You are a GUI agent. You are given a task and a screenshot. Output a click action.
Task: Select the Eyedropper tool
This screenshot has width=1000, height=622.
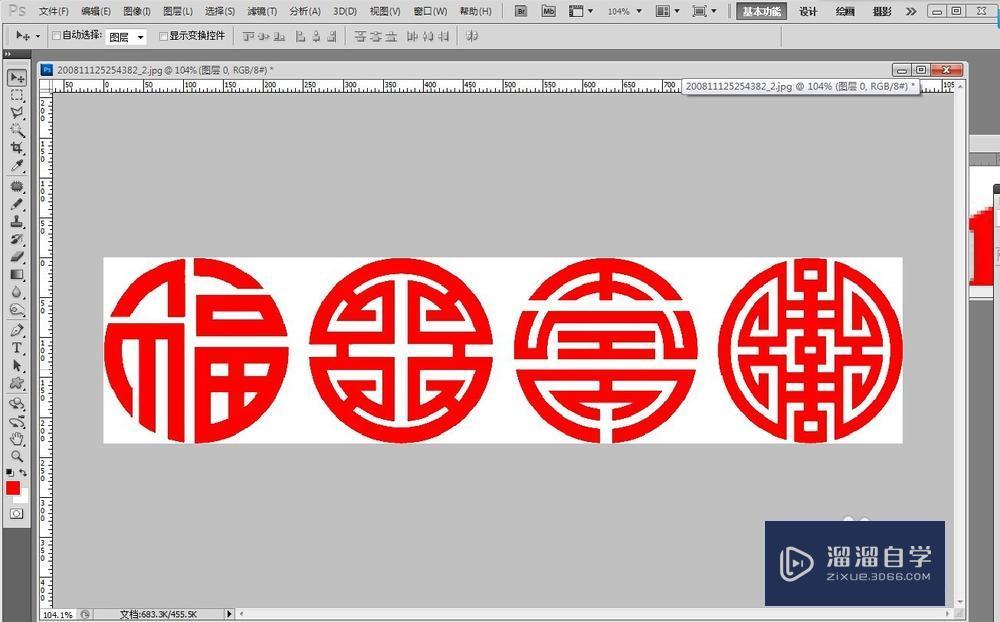point(17,166)
